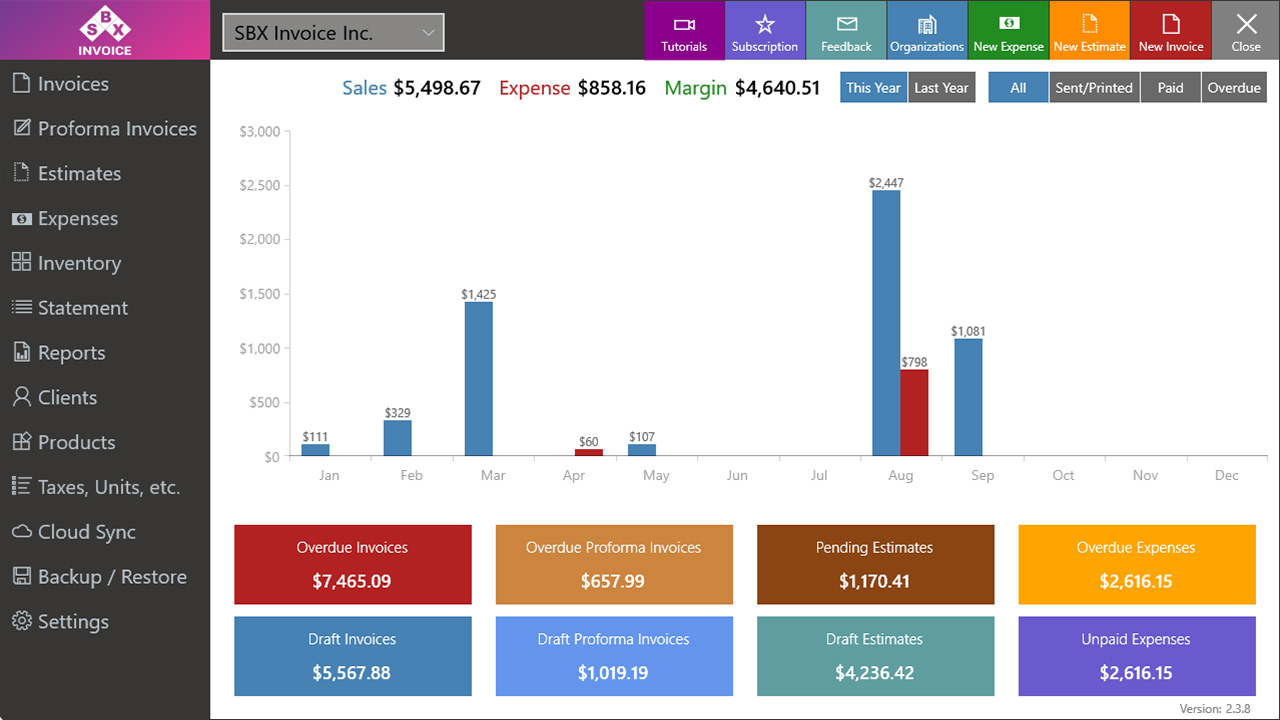This screenshot has height=720, width=1280.
Task: Click the April expense bar $60
Action: click(588, 453)
